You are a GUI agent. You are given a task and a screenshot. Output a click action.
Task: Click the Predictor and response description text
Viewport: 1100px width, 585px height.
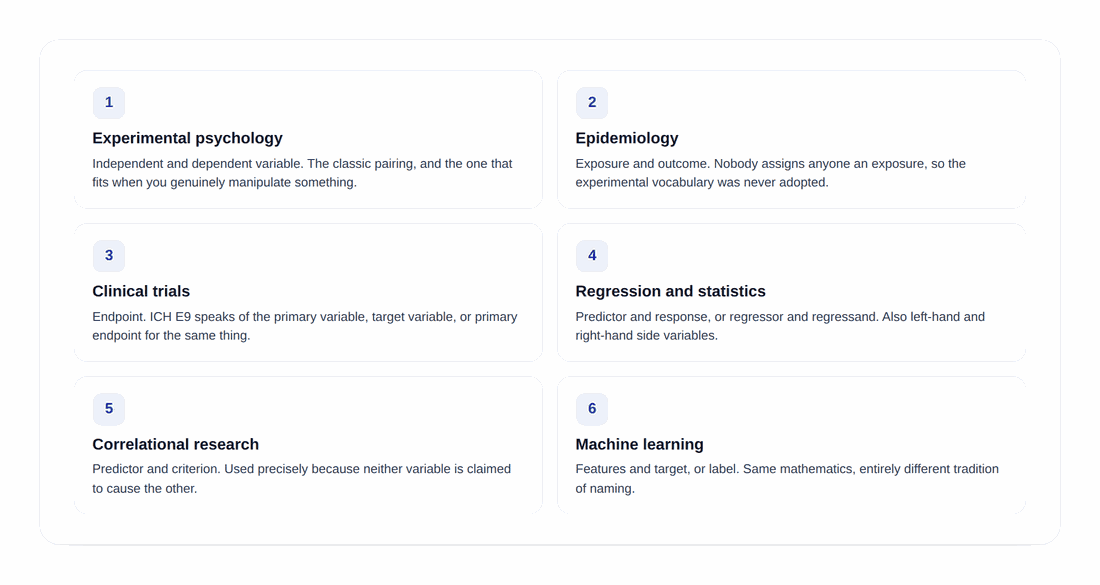click(780, 325)
